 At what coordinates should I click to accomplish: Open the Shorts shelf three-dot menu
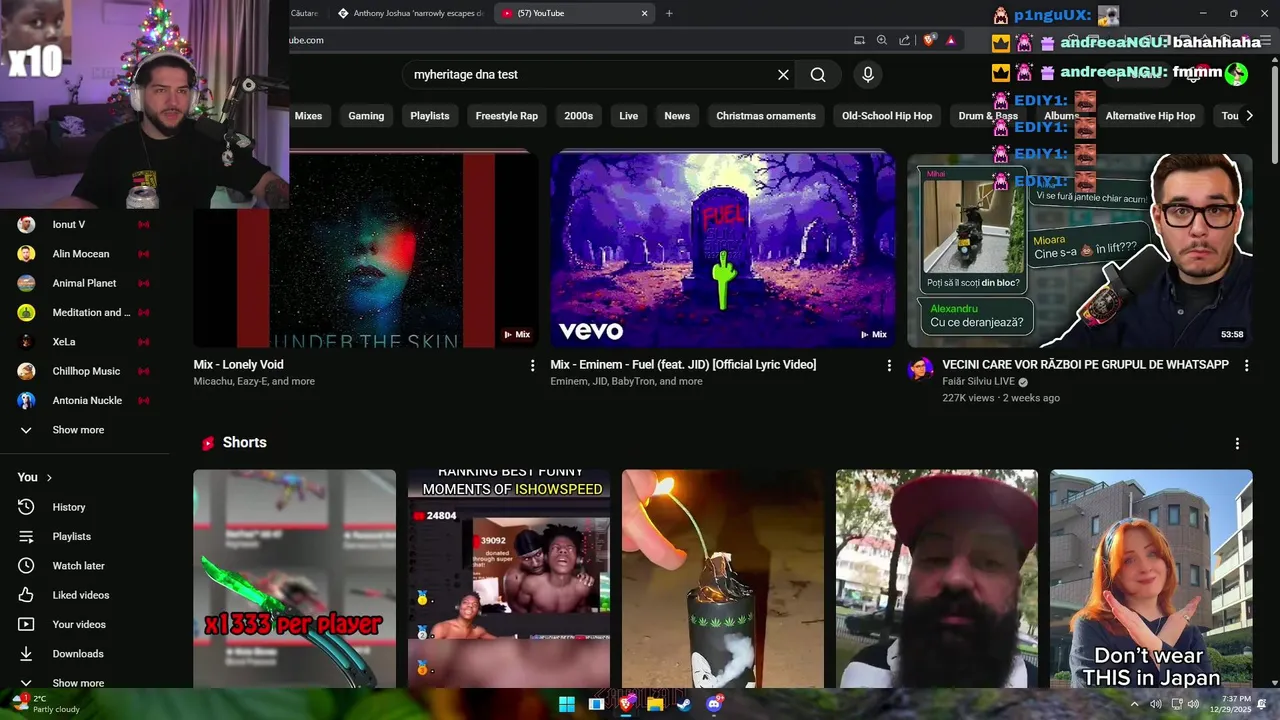point(1237,443)
